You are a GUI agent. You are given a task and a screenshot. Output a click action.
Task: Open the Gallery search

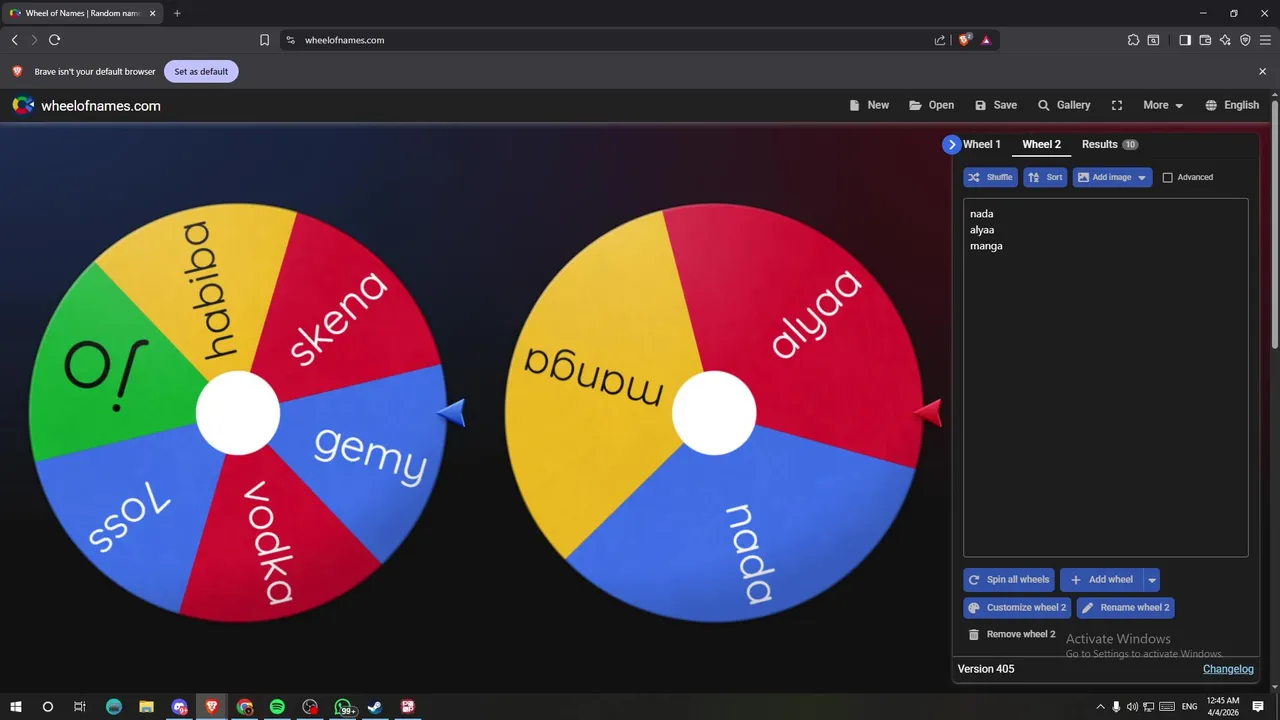pos(1064,105)
